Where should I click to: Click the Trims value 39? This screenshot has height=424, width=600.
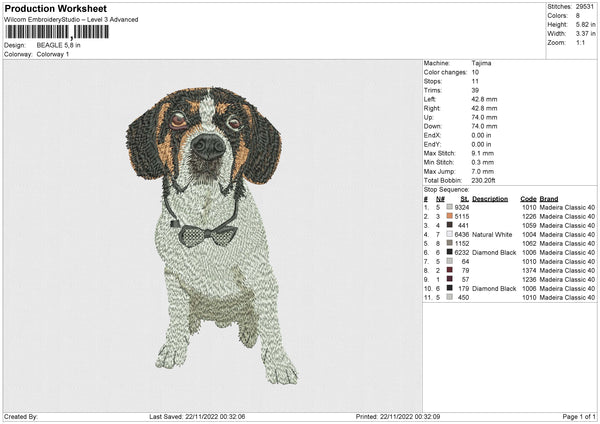point(475,90)
